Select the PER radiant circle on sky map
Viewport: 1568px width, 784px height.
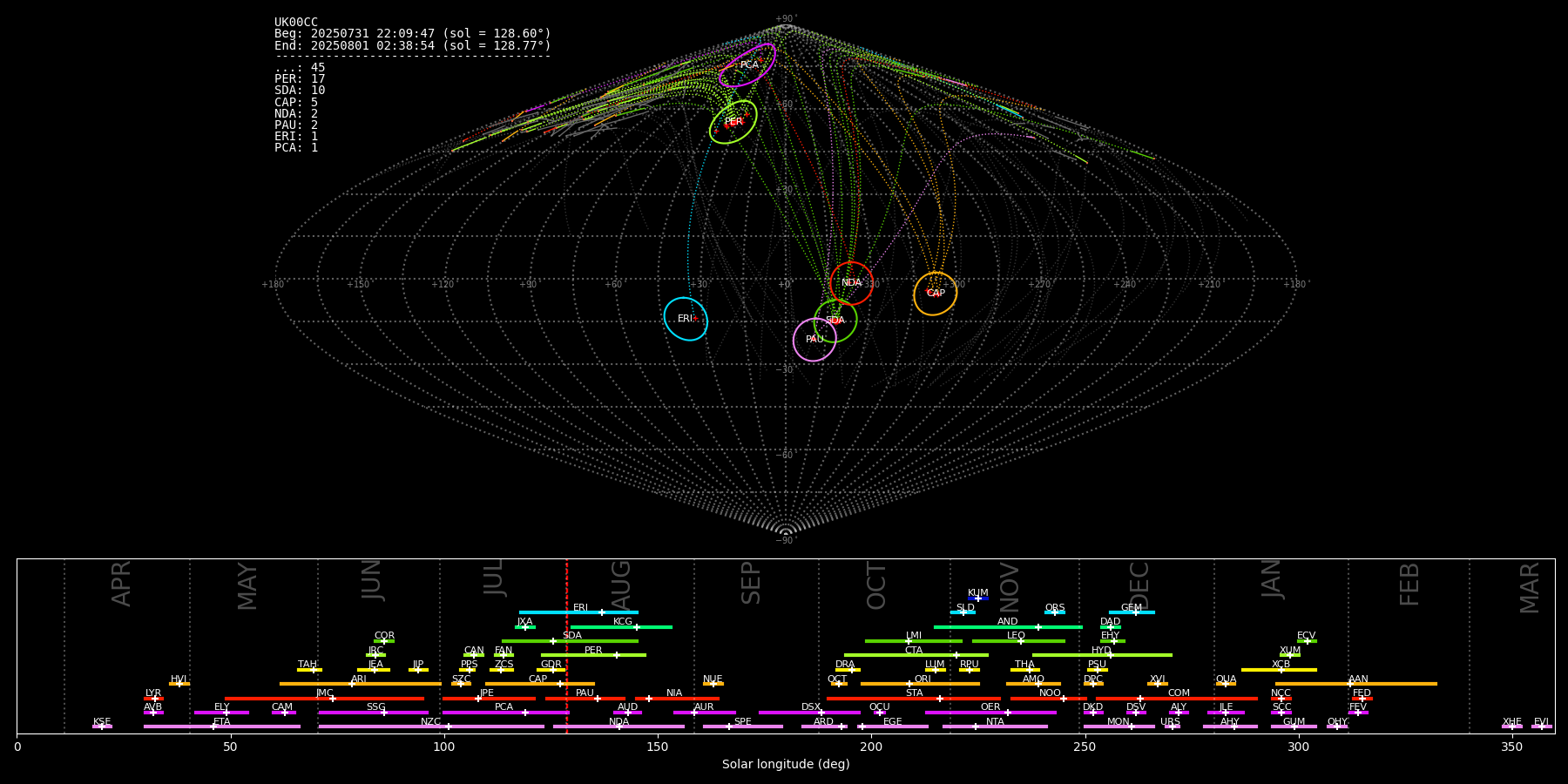(733, 122)
